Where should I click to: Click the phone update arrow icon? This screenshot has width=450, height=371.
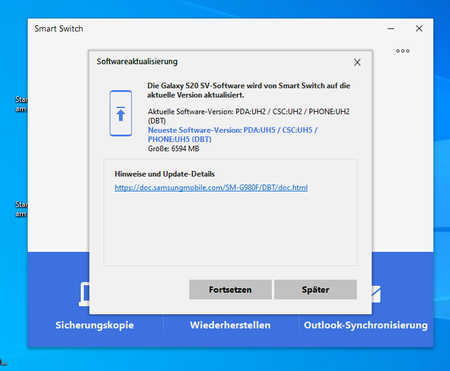(121, 113)
